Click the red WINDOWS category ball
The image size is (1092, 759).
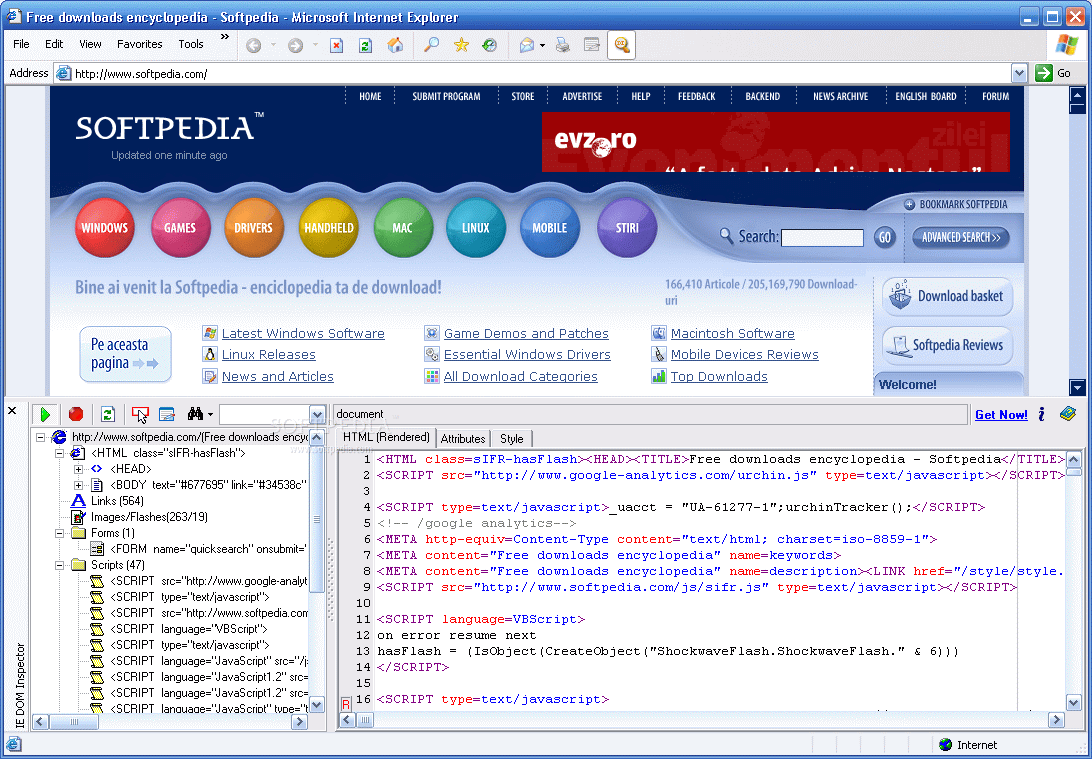(104, 228)
